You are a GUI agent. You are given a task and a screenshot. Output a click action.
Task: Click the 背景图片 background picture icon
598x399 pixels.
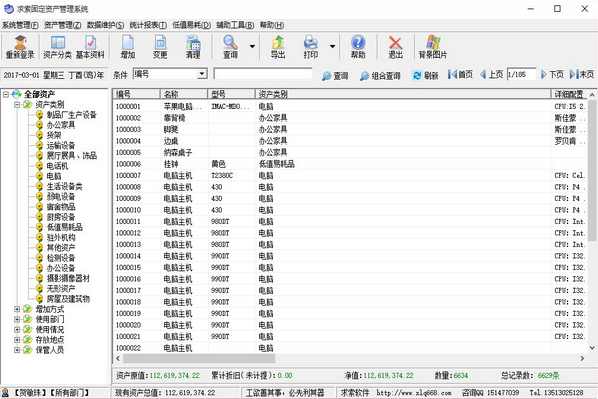(432, 47)
